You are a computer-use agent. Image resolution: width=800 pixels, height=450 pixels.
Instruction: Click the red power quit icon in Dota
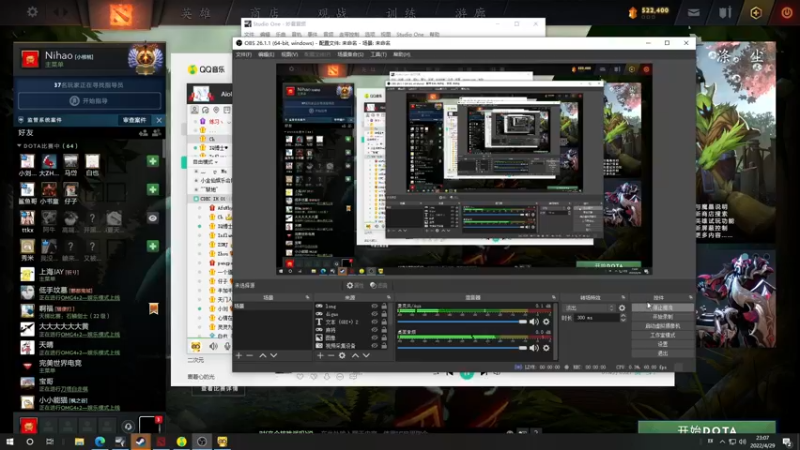point(787,13)
